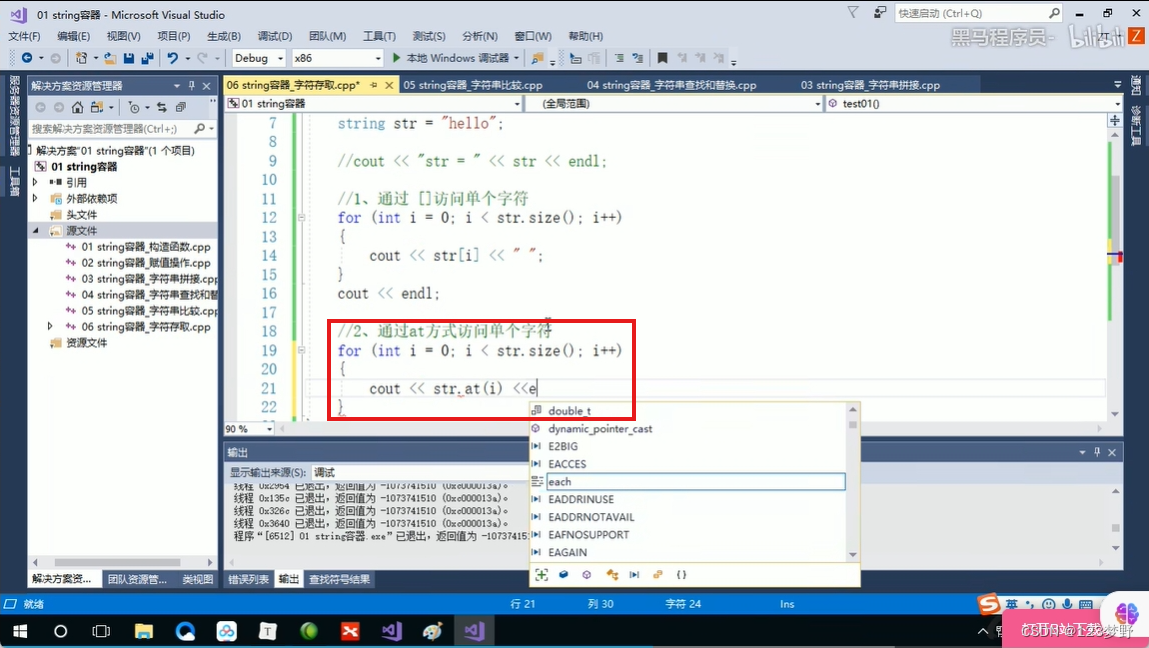Click the Save All toolbar icon
The image size is (1149, 648).
[147, 58]
